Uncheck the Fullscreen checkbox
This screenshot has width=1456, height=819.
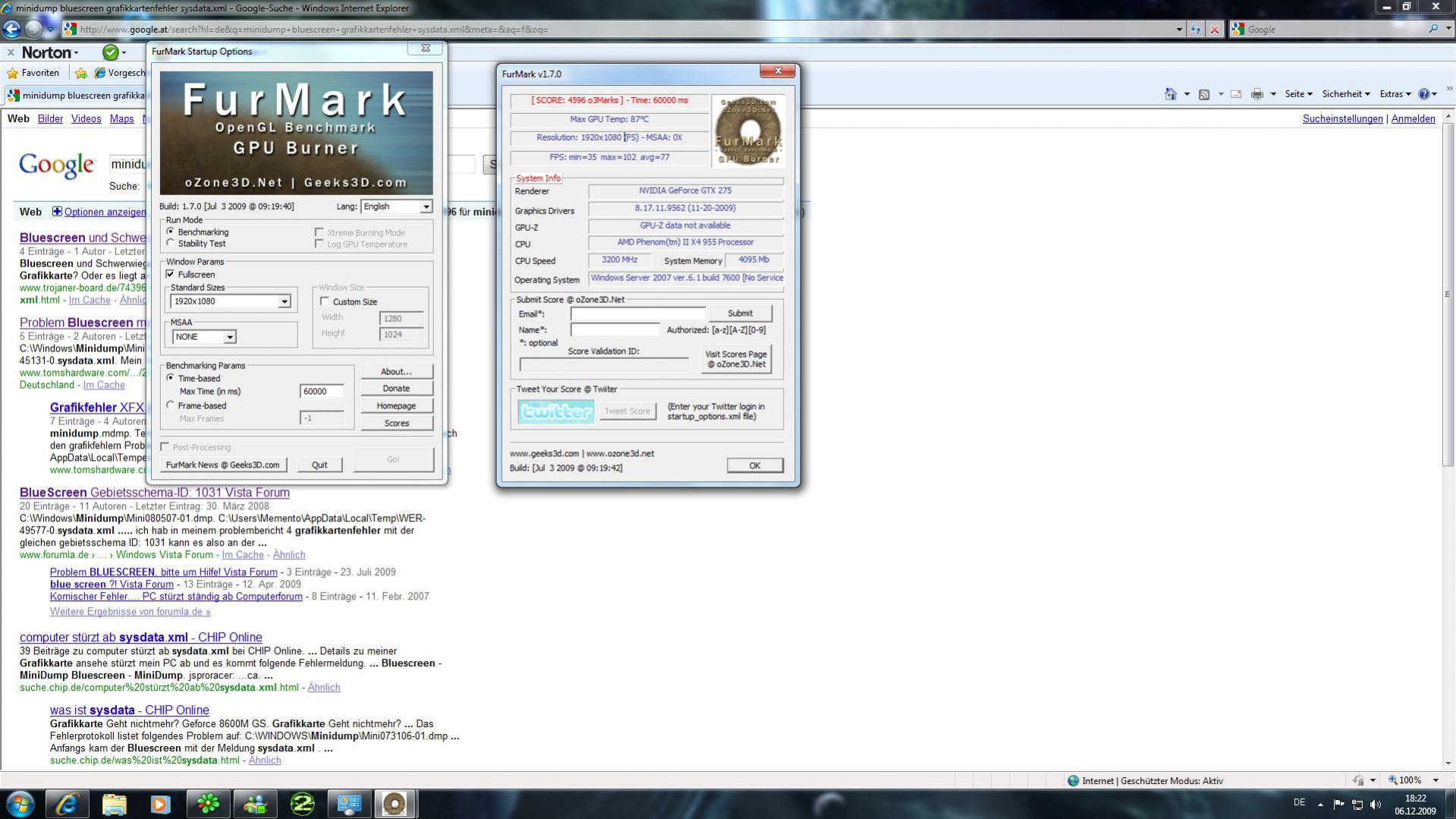tap(170, 274)
